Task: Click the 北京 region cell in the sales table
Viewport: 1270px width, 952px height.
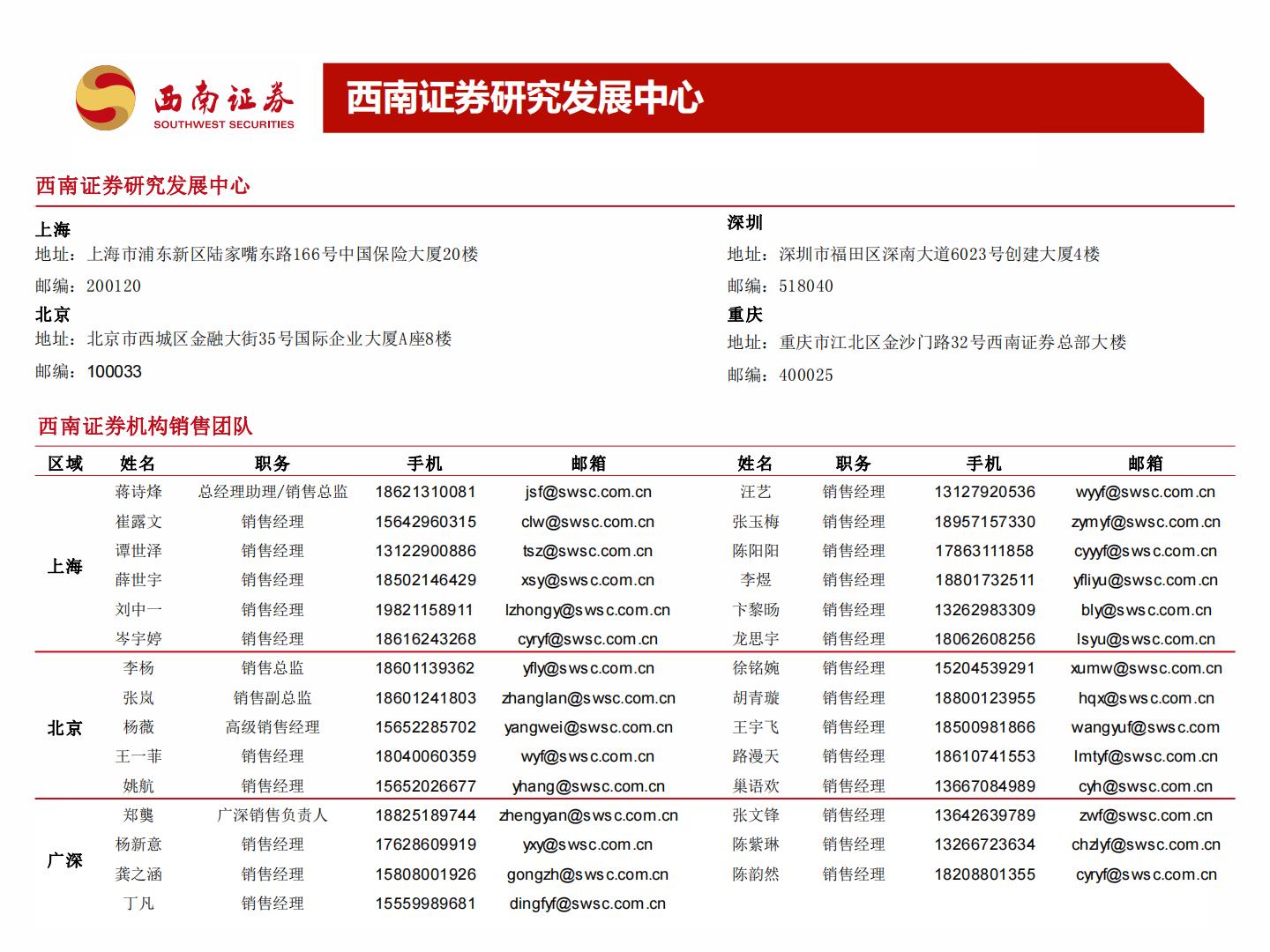Action: coord(65,728)
